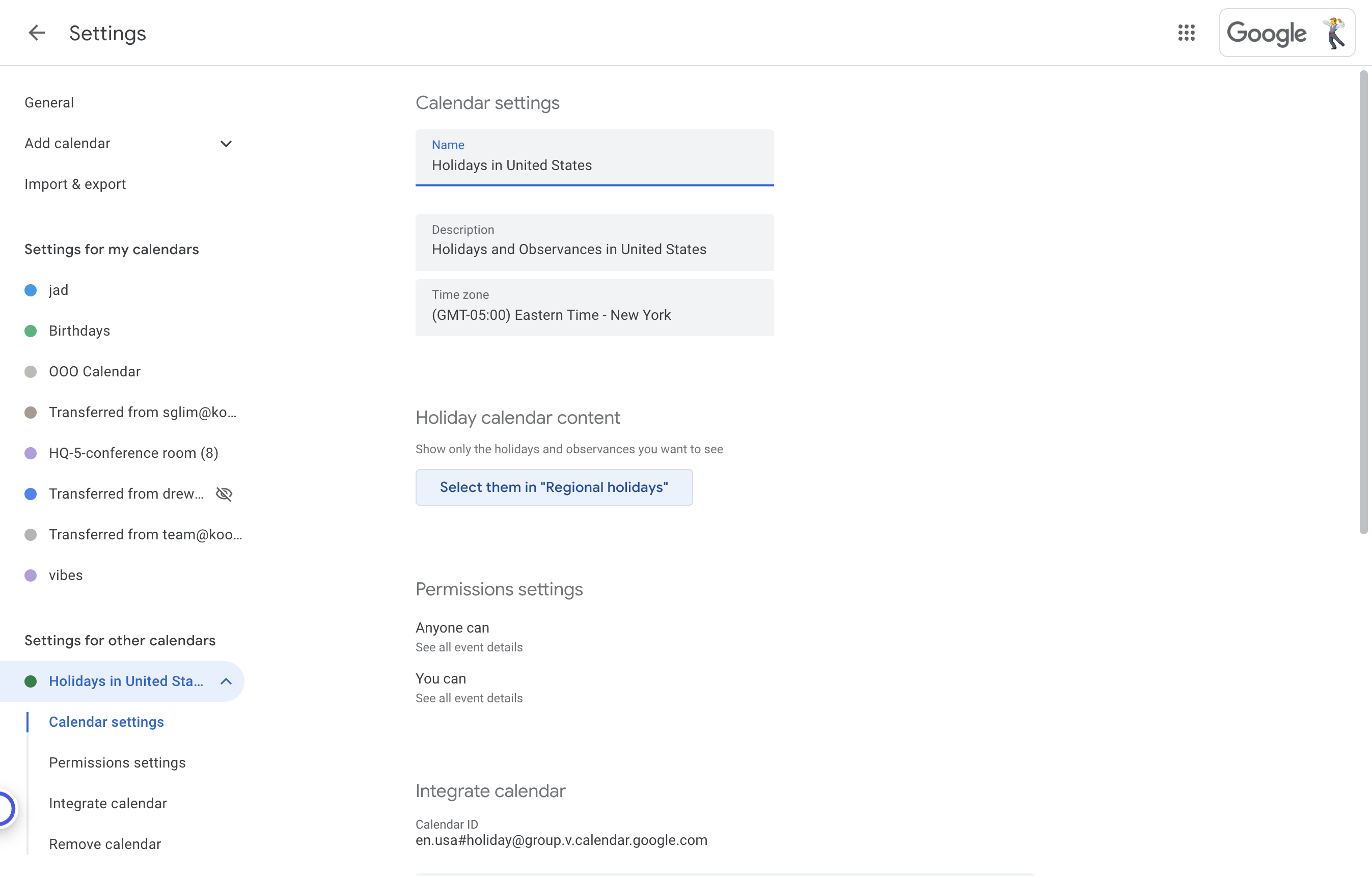
Task: Jump to Integrate calendar subsection
Action: click(x=107, y=803)
